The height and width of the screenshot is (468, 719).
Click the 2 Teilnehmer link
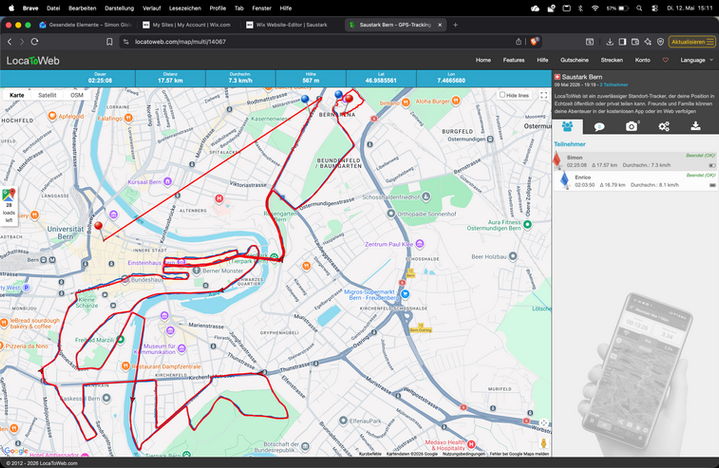point(614,85)
